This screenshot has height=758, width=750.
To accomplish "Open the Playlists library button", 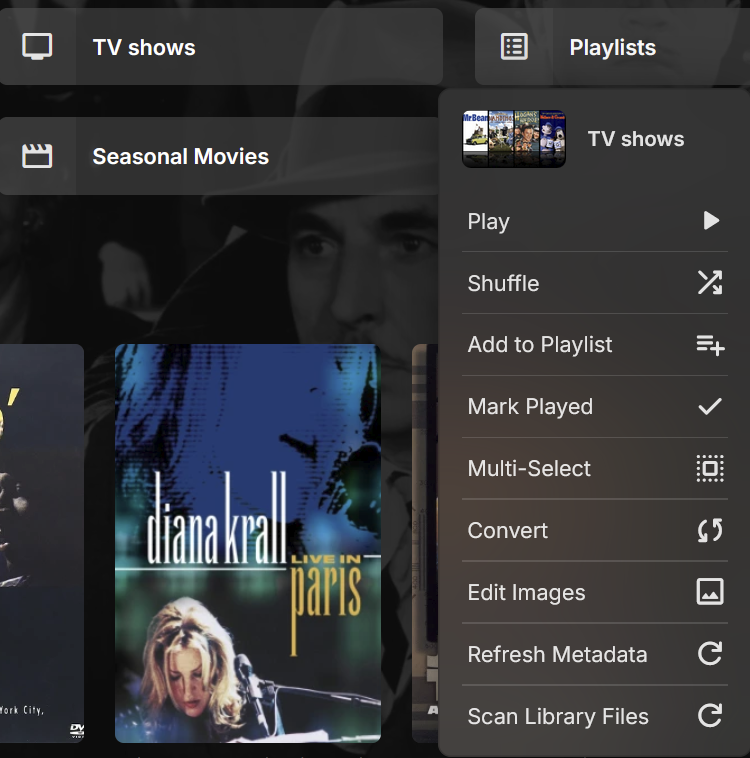I will tap(612, 46).
